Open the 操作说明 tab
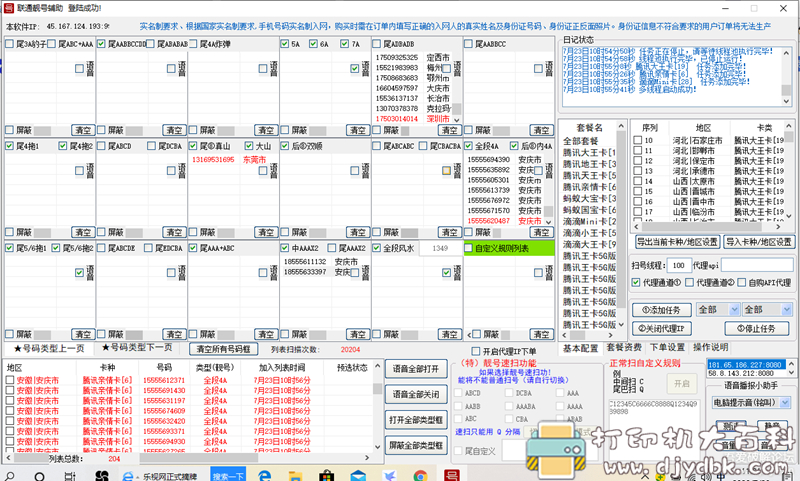Viewport: 800px width, 481px height. 711,347
